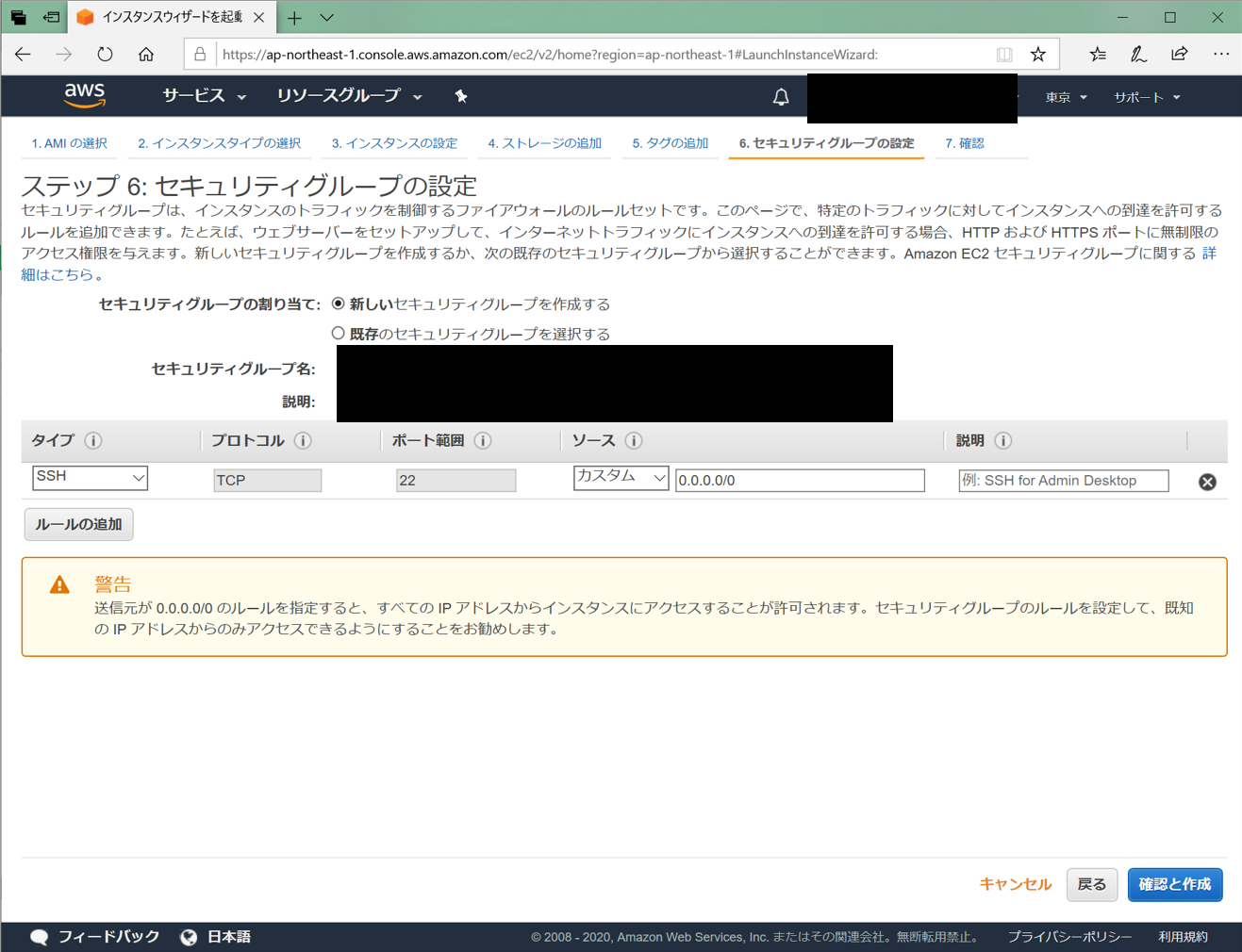
Task: Click the tabs you've set aside icon
Action: point(19,18)
